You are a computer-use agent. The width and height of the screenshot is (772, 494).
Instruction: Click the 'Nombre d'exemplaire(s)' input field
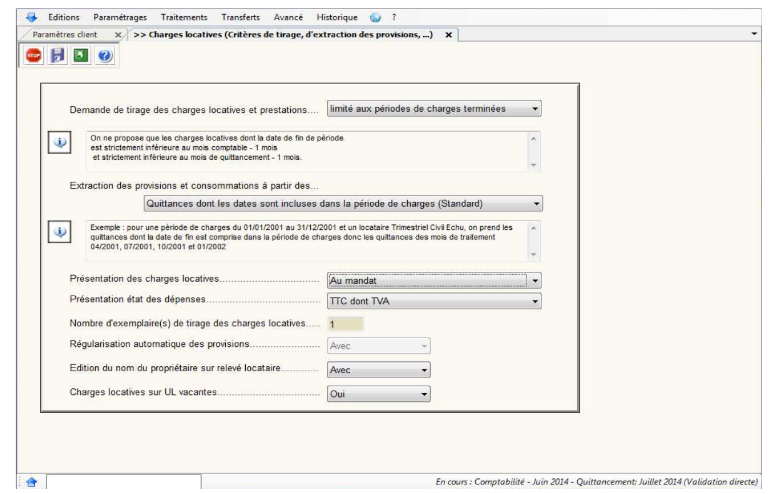[346, 324]
